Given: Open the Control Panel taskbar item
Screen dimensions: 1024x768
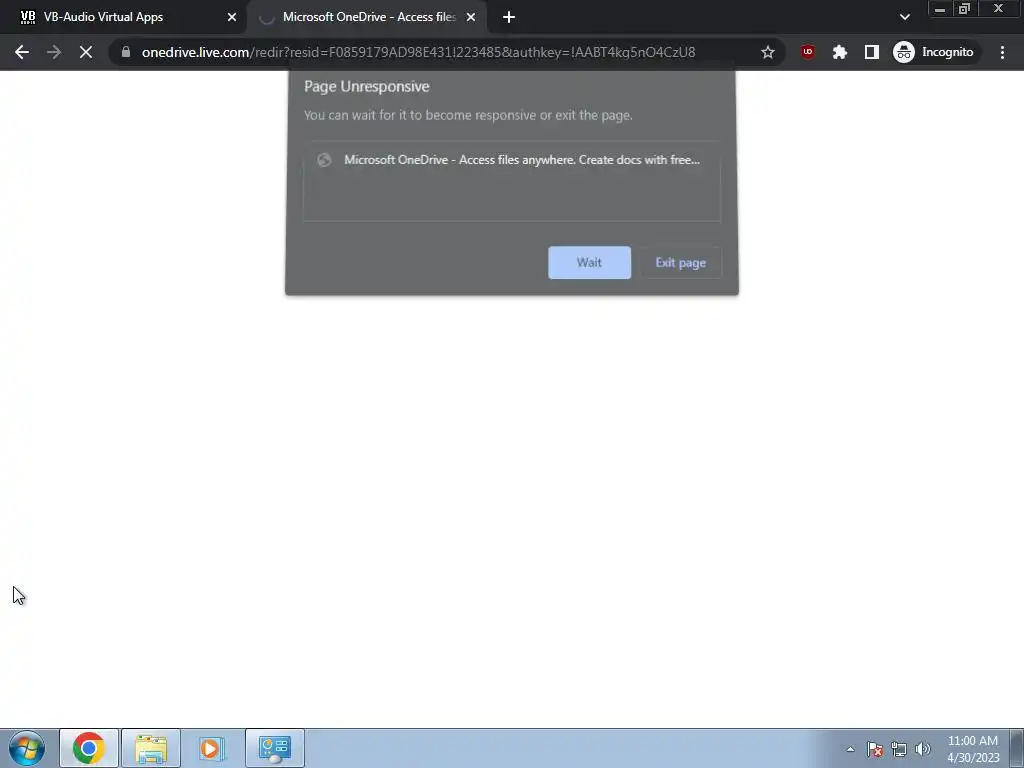Looking at the screenshot, I should click(275, 748).
